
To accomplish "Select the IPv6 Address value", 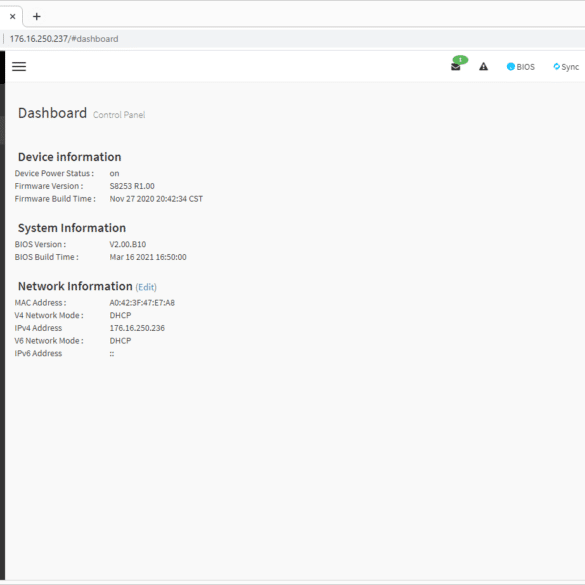I will pos(112,354).
